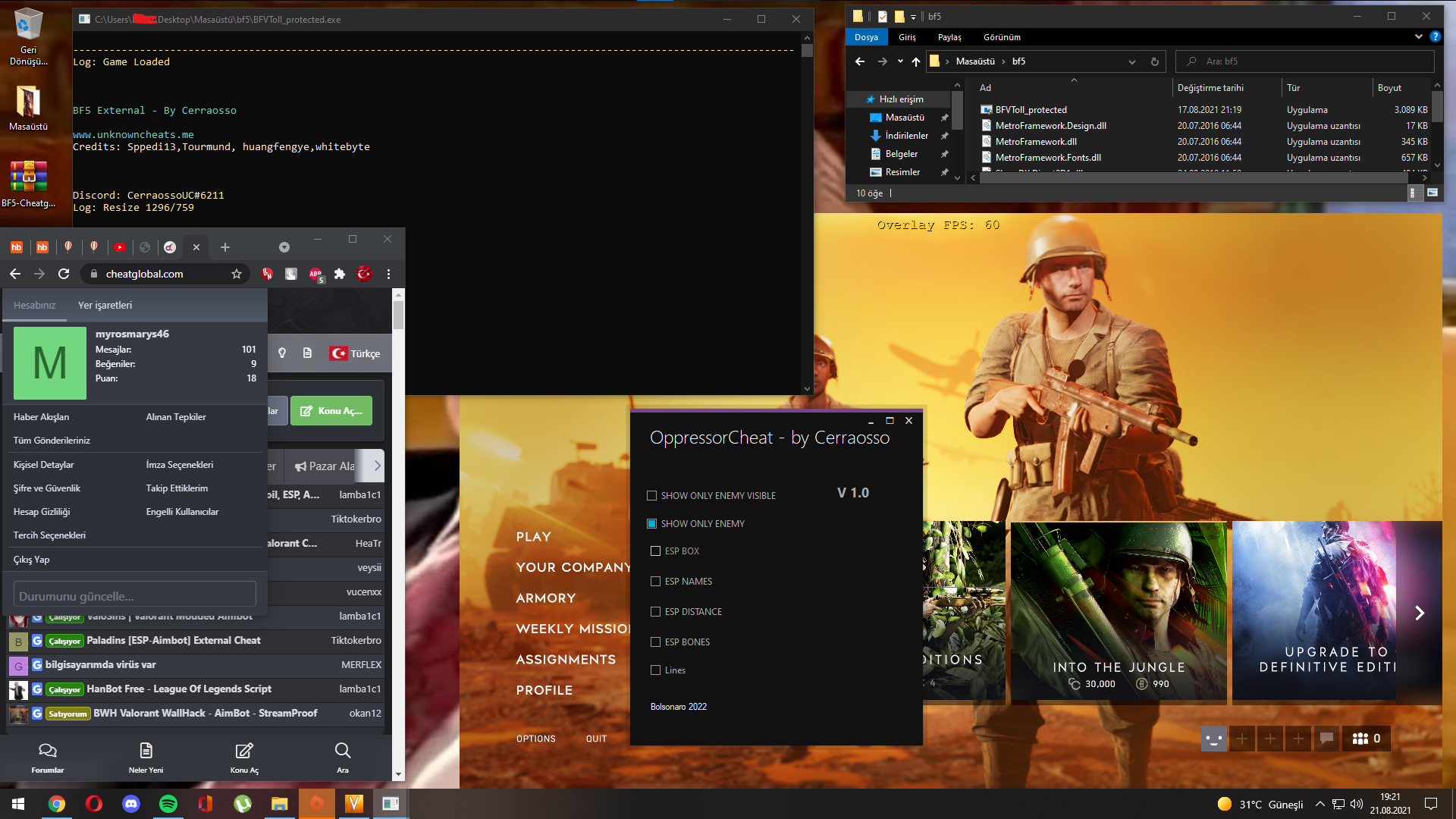Open a new browser tab
Screen dimensions: 1456x819
click(x=225, y=247)
